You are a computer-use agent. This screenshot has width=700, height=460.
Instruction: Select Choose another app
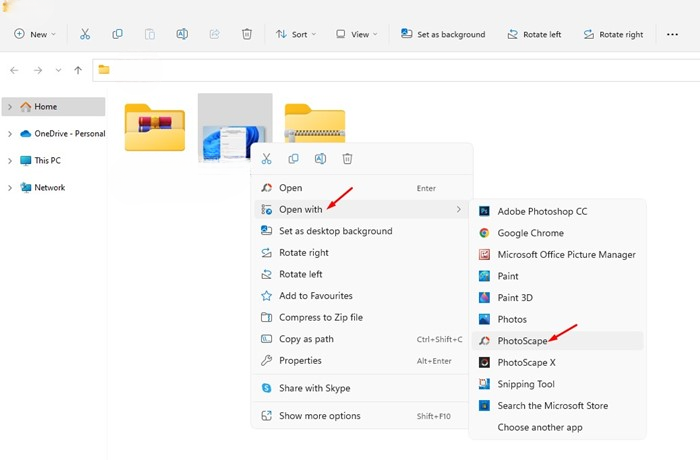(557, 427)
